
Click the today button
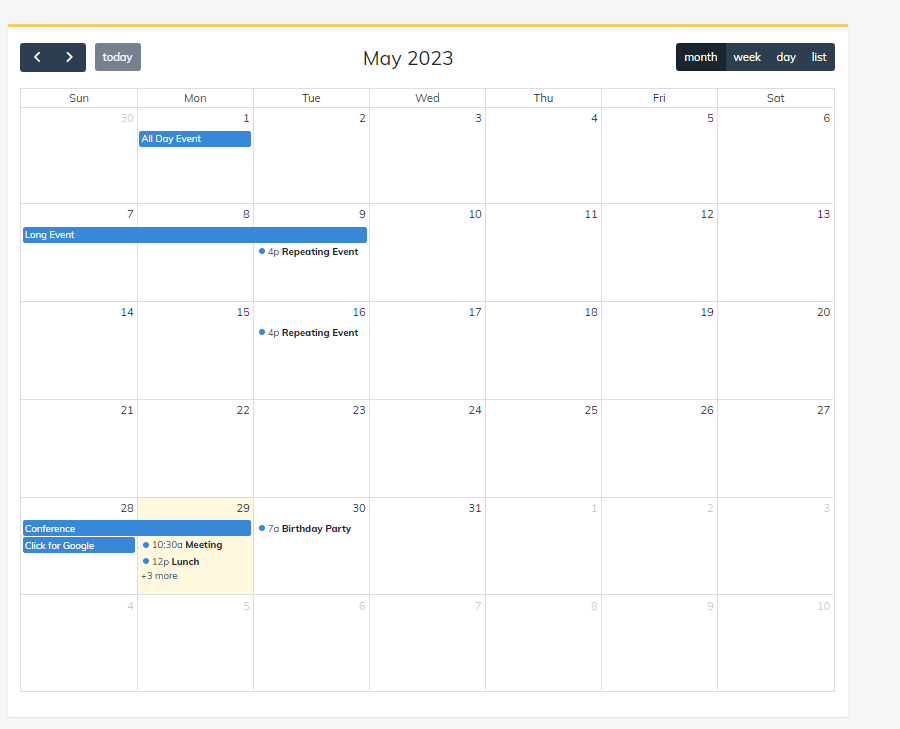coord(118,57)
